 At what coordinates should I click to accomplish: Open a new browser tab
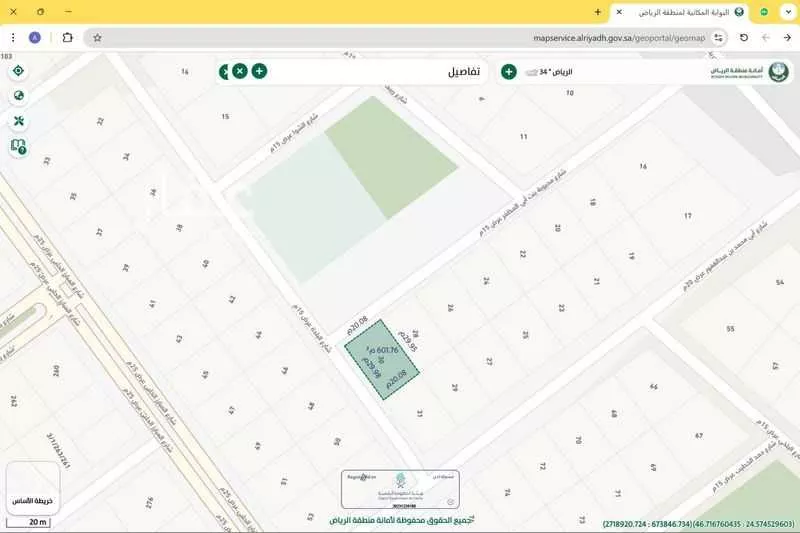tap(598, 12)
